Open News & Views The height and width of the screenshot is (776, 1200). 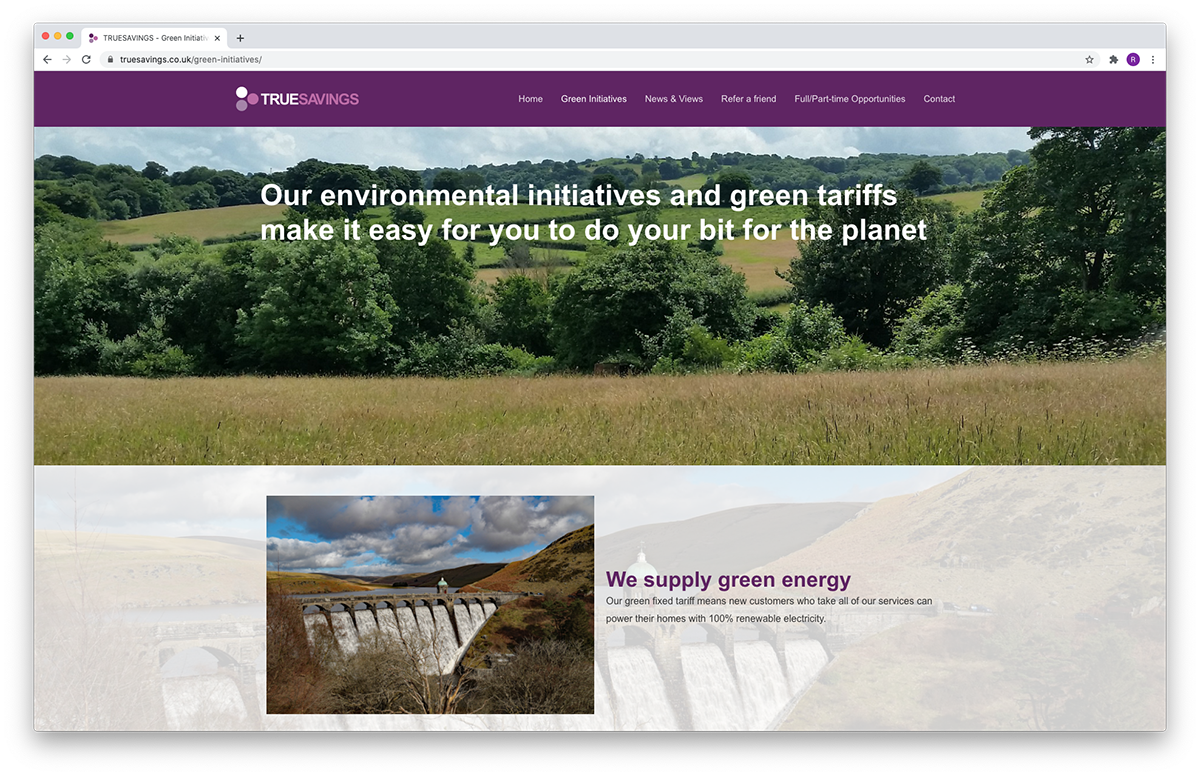pos(674,99)
